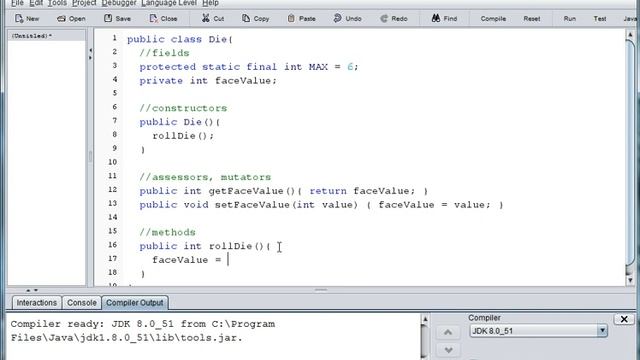Click the '//constructors' comment
640x360 pixels.
click(183, 108)
